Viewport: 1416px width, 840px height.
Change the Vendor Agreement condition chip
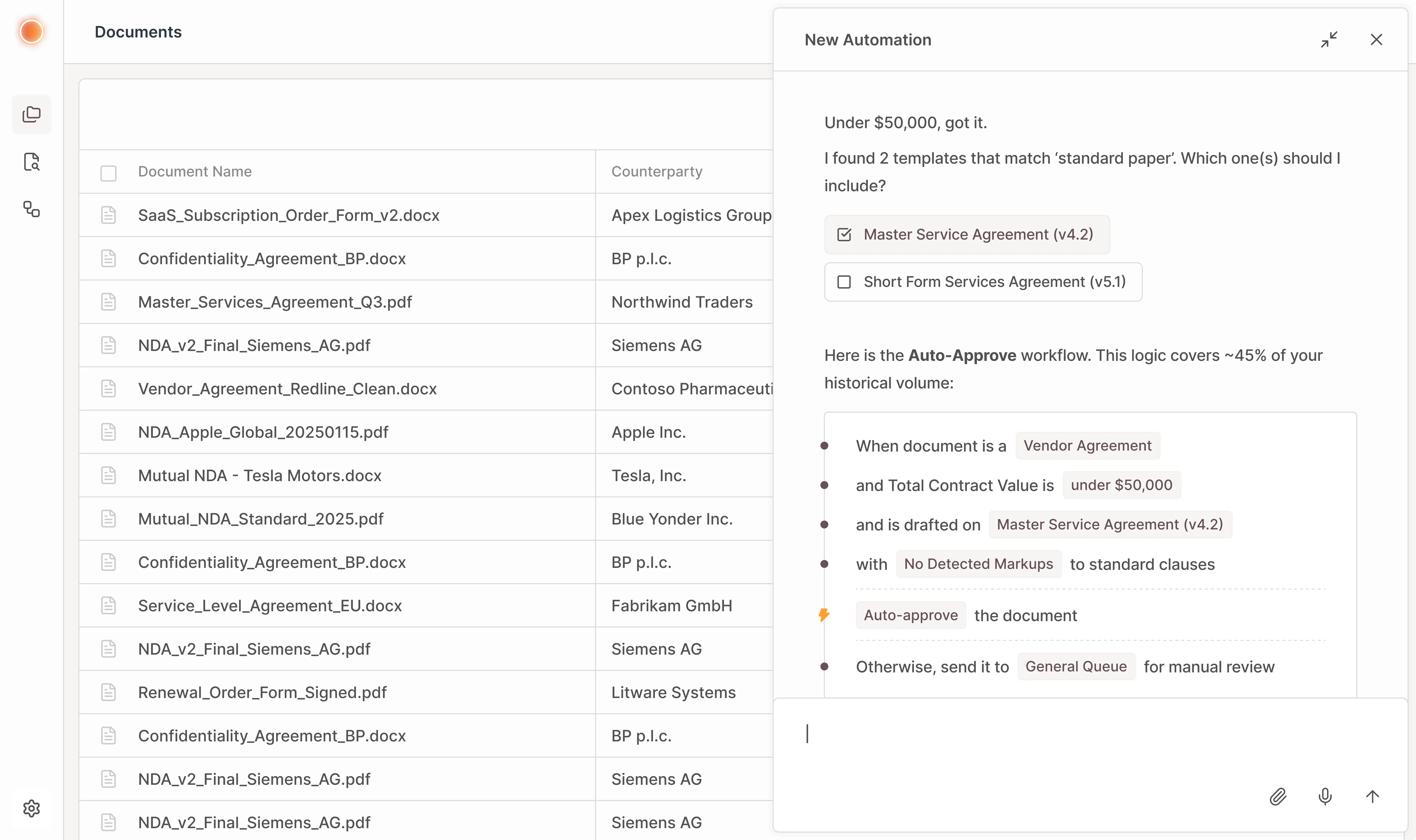pos(1087,445)
